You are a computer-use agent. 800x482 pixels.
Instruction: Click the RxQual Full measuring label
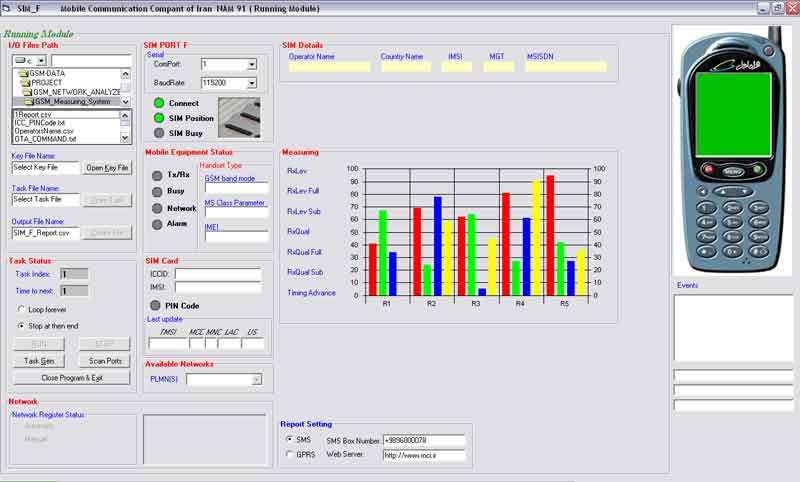(305, 252)
